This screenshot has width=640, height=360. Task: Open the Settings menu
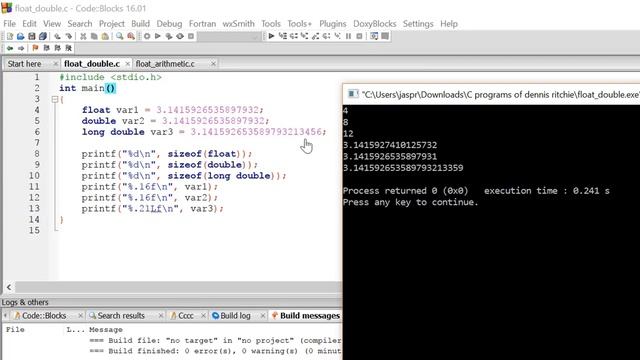coord(418,24)
